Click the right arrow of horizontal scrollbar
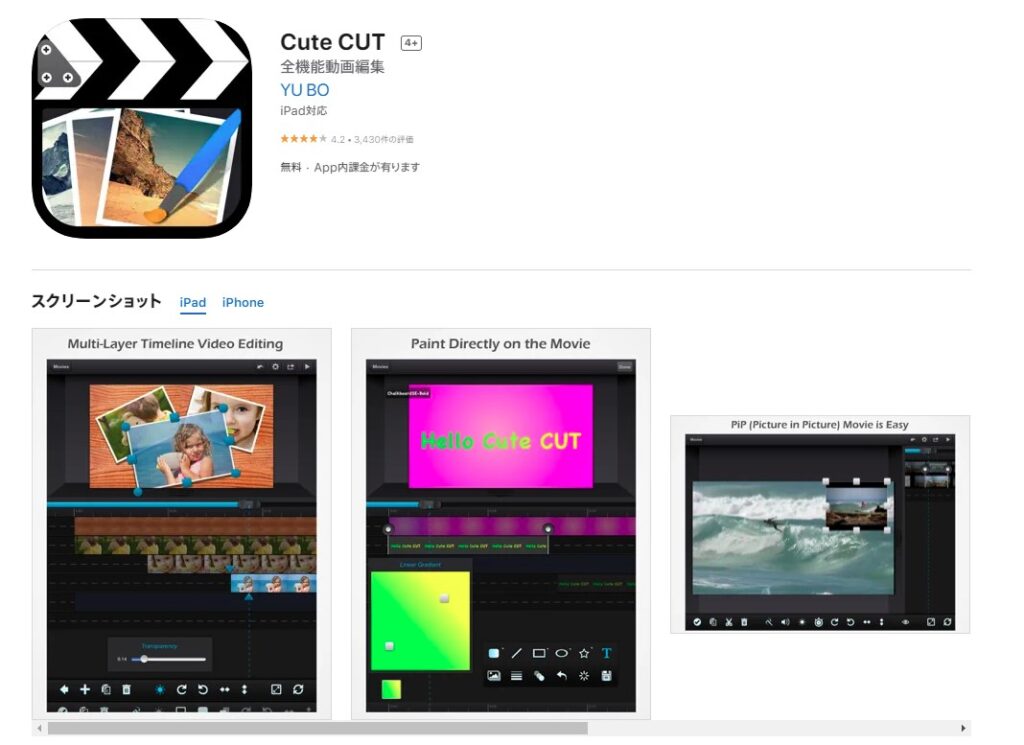1024x745 pixels. 963,729
